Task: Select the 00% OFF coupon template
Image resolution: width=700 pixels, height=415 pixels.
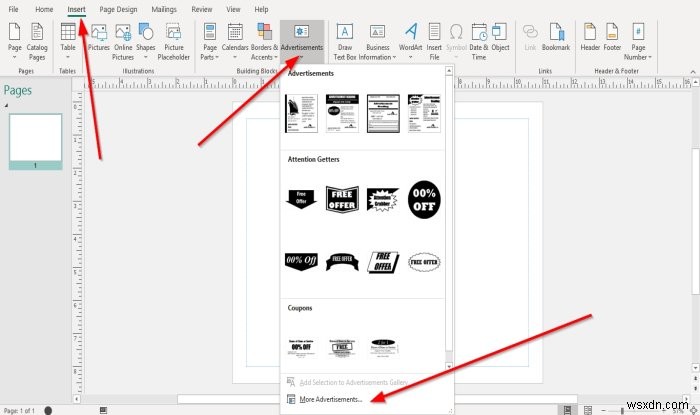Action: point(301,348)
